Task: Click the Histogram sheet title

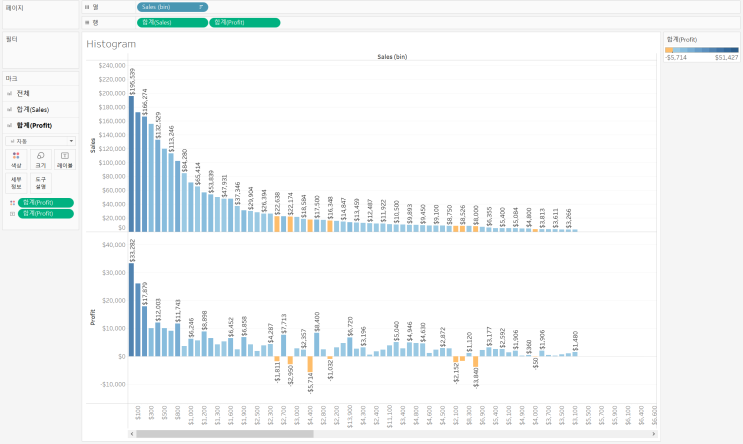Action: pyautogui.click(x=111, y=44)
